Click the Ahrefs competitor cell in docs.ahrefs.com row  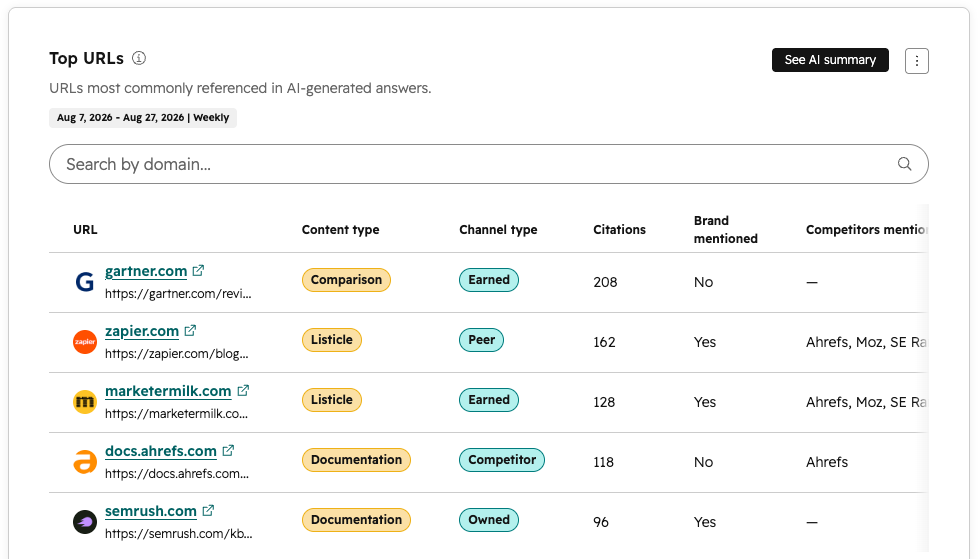point(827,462)
